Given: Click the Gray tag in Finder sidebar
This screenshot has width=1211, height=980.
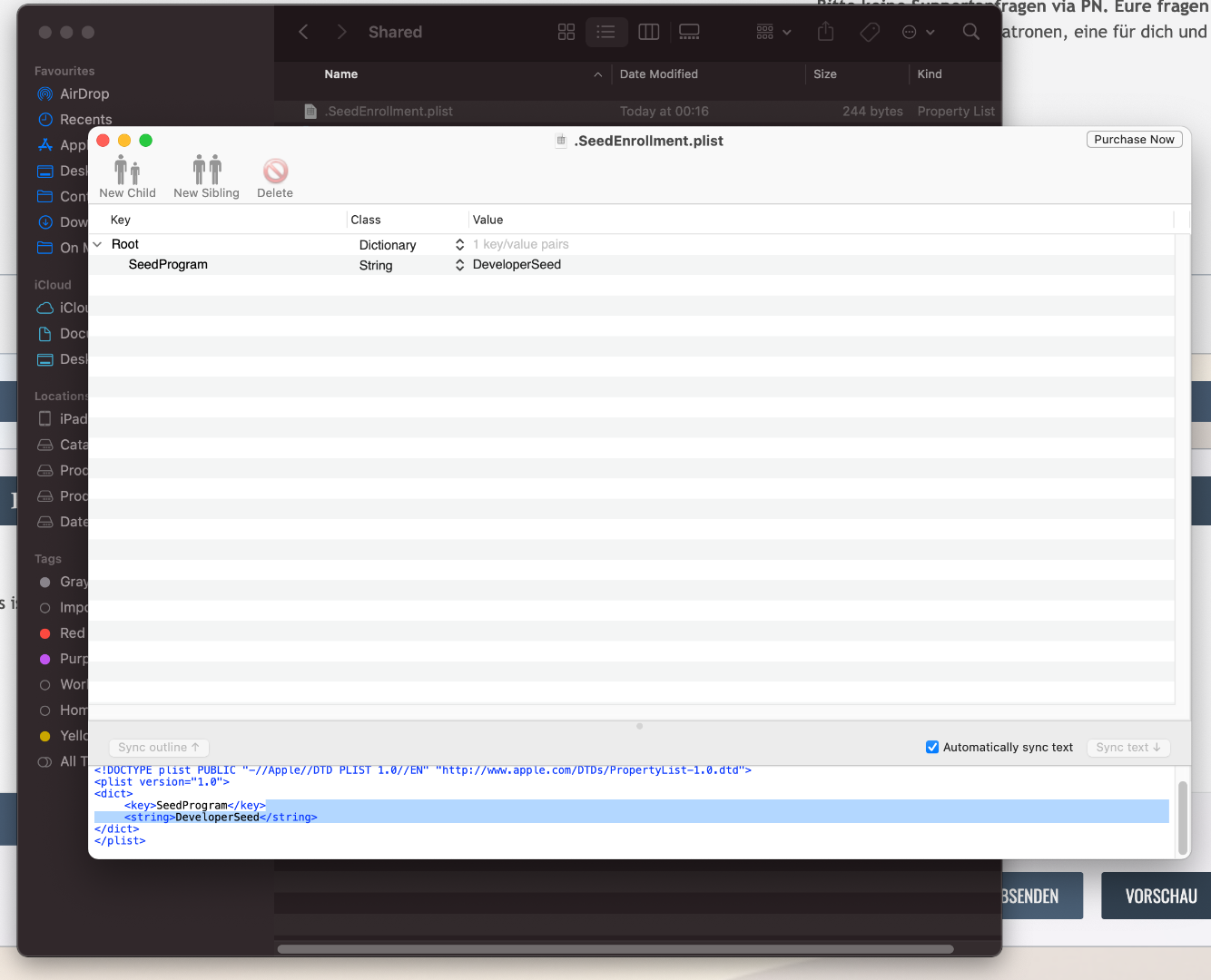Looking at the screenshot, I should [x=64, y=583].
